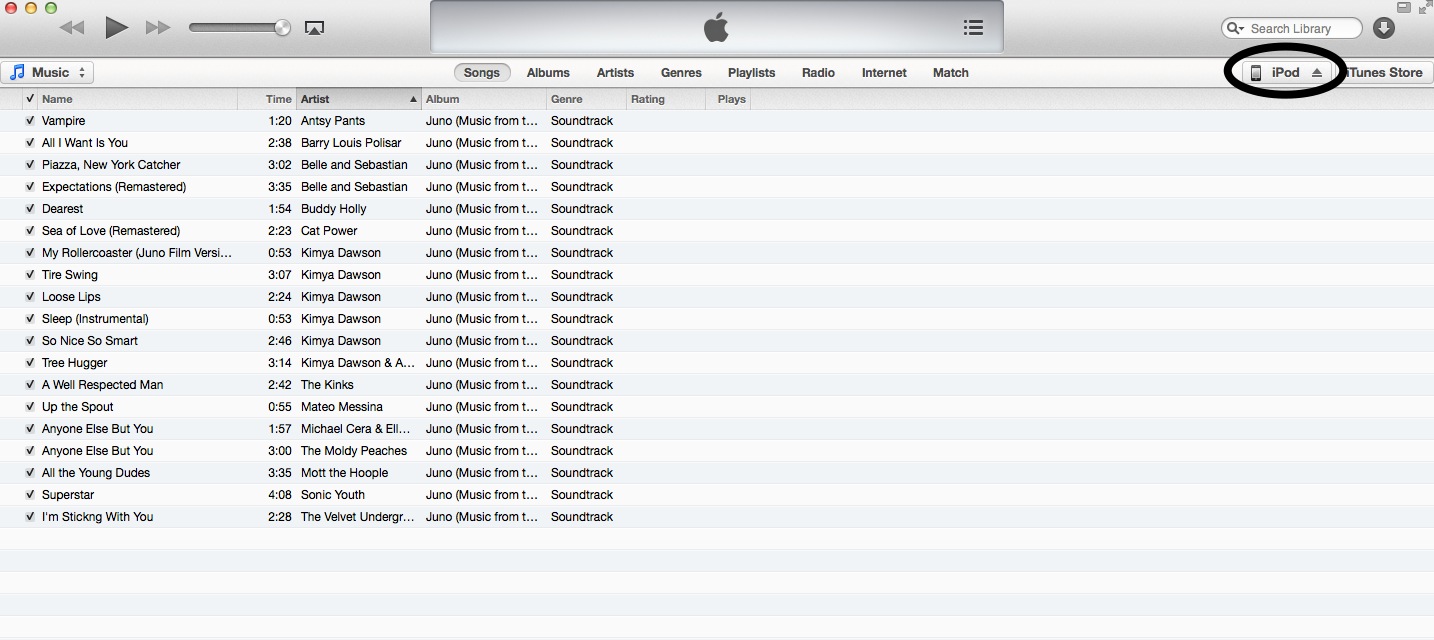Image resolution: width=1434 pixels, height=640 pixels.
Task: Click the Apple logo in display
Action: [716, 27]
